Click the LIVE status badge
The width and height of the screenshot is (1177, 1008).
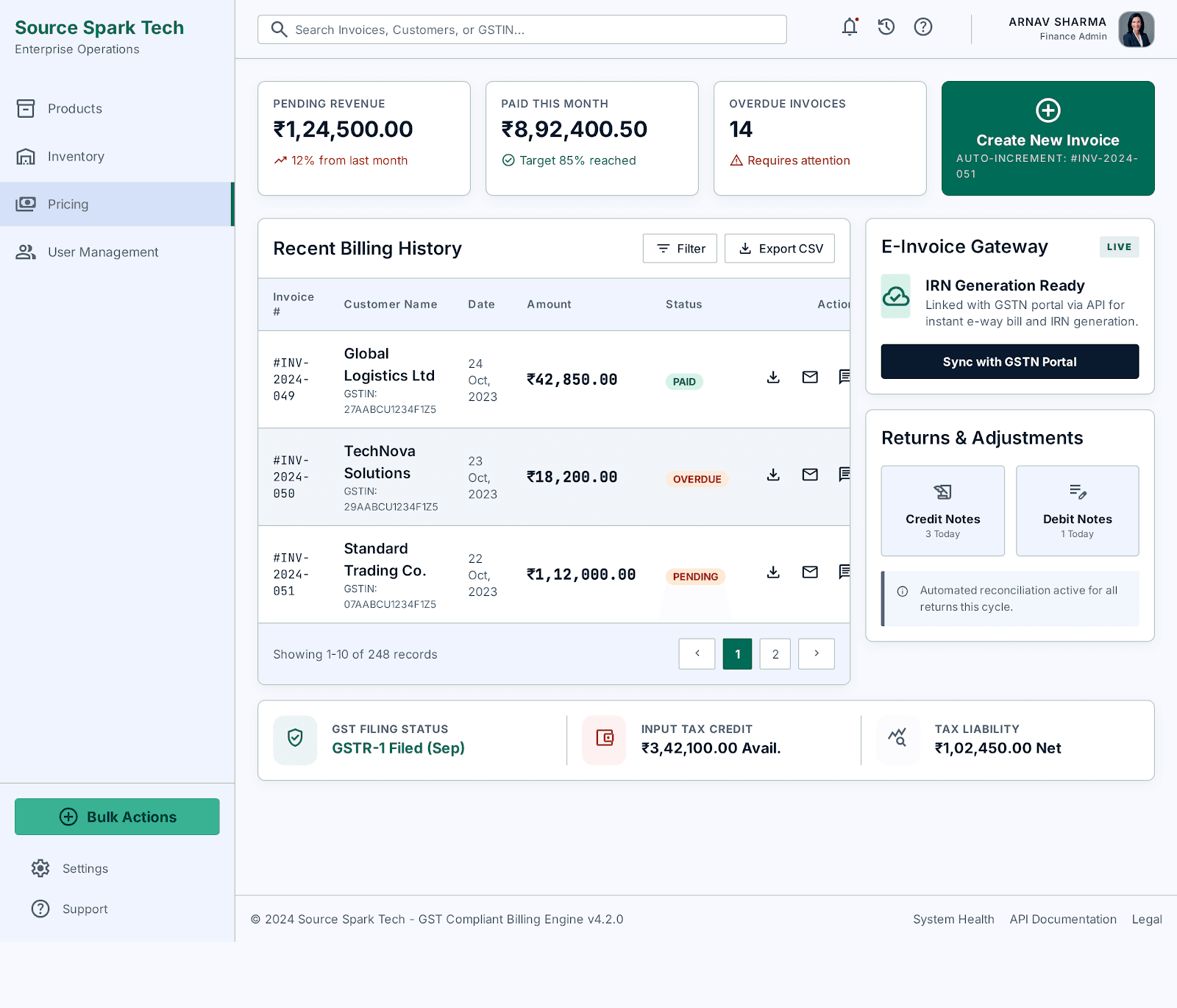[1120, 247]
